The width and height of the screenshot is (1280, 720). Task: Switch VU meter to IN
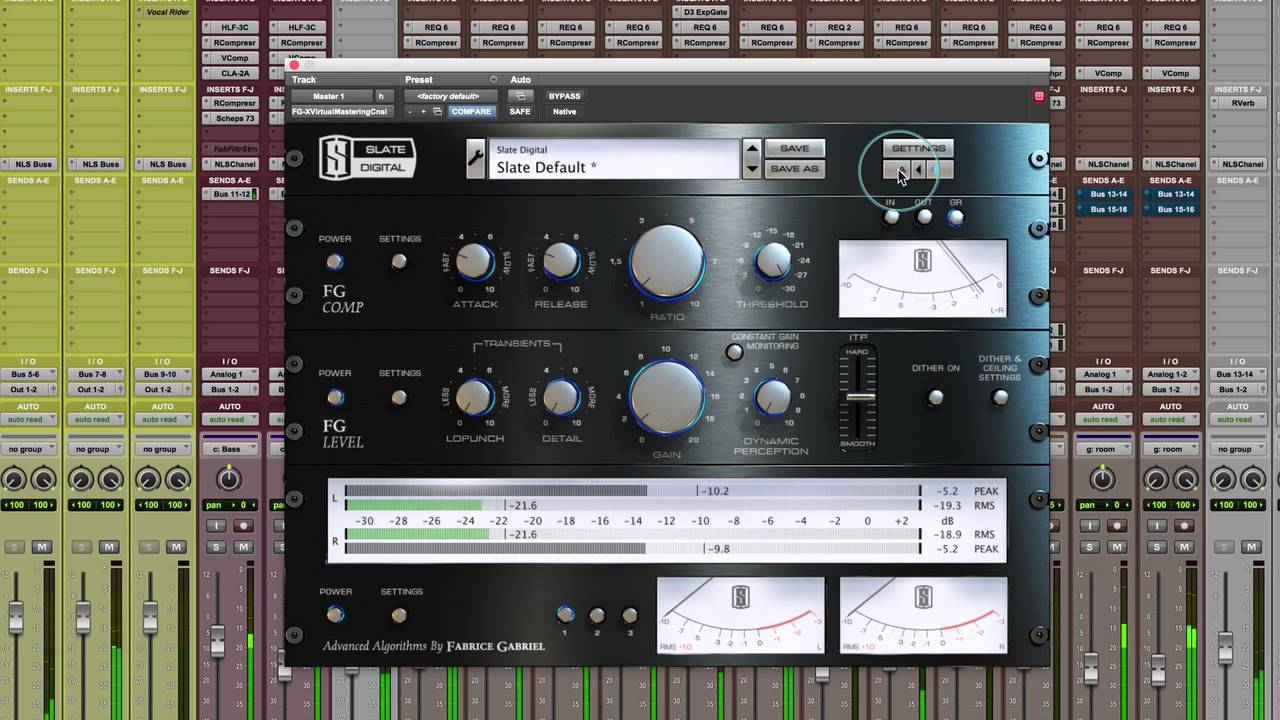(x=891, y=217)
